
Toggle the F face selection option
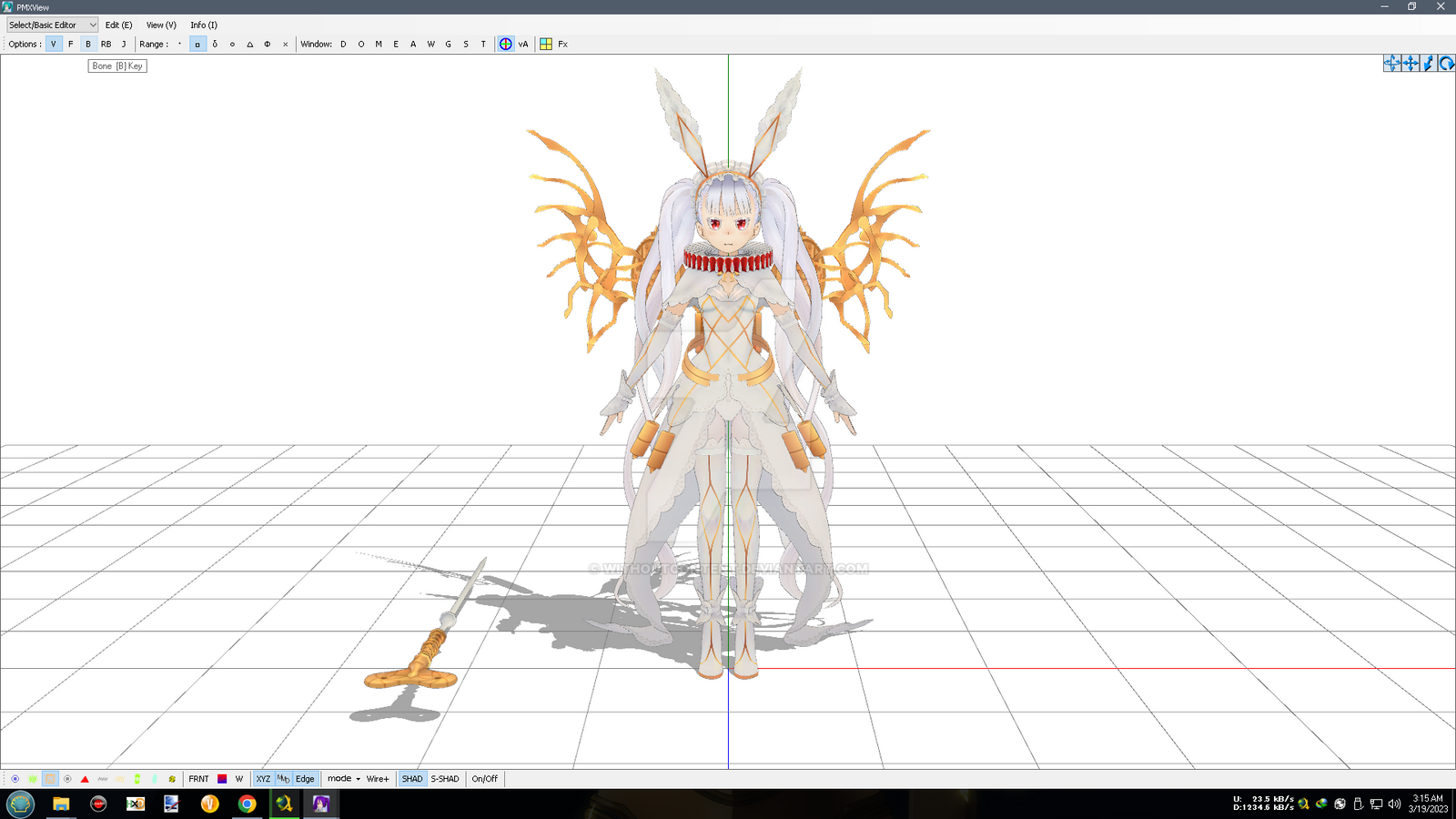(71, 44)
